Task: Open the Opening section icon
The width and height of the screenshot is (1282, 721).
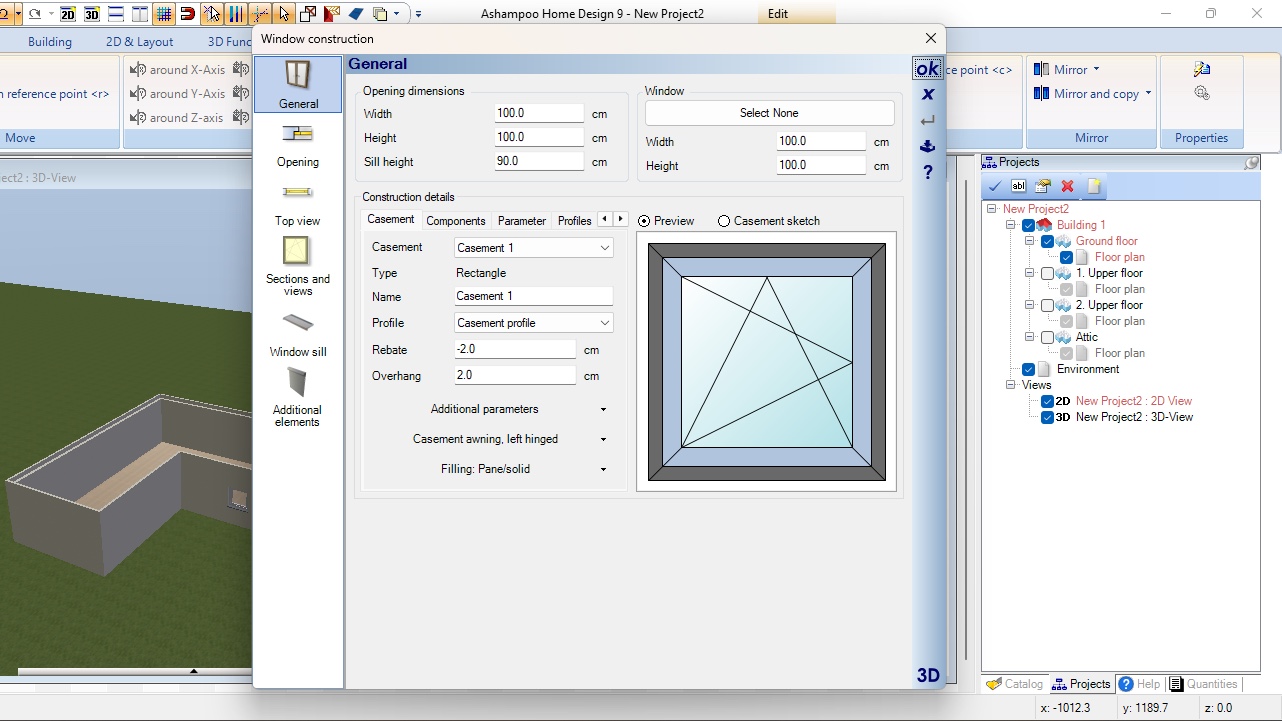Action: point(298,134)
